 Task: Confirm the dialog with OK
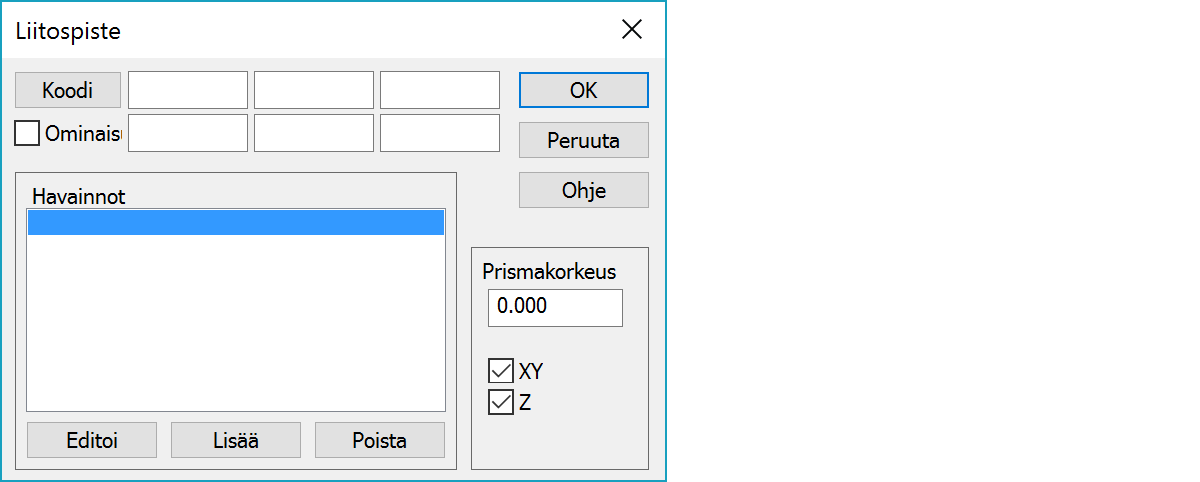[x=584, y=90]
